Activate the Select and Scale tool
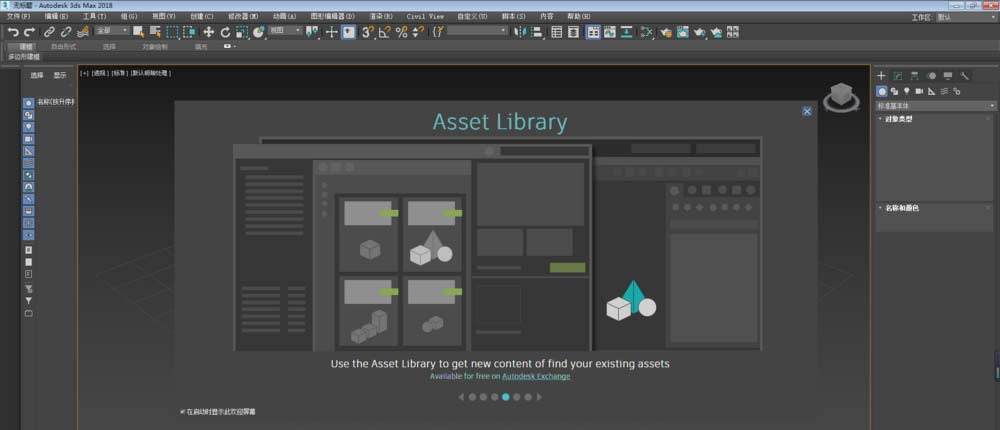1000x430 pixels. click(x=242, y=32)
